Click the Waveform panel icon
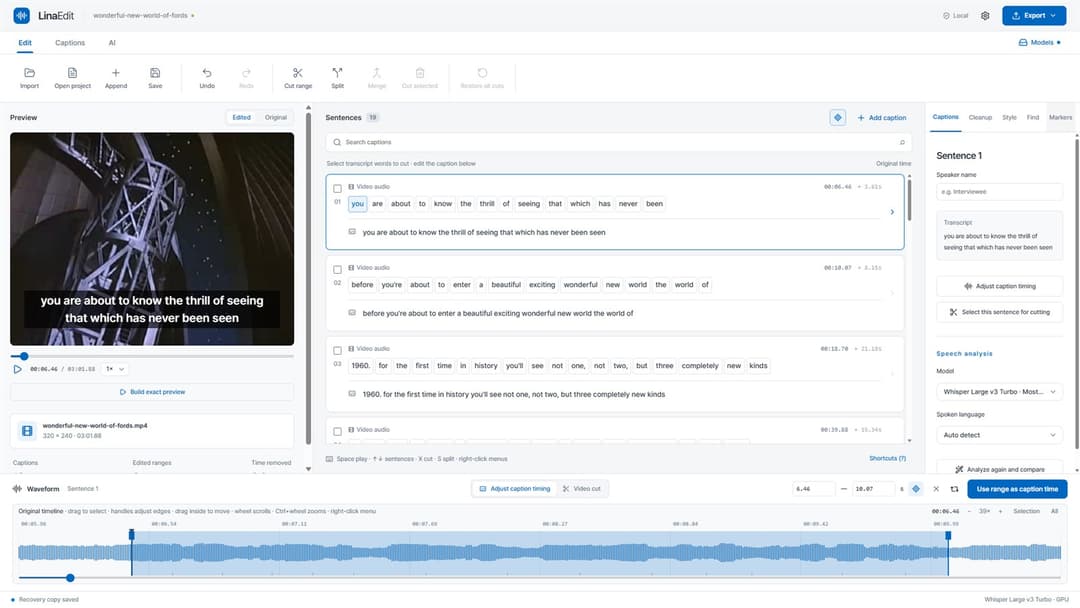 click(17, 489)
